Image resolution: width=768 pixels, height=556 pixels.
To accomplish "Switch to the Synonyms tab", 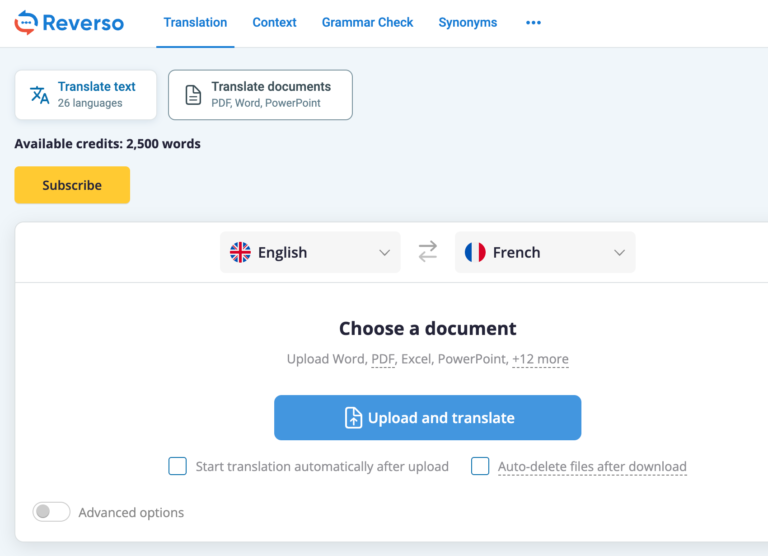I will (x=467, y=23).
